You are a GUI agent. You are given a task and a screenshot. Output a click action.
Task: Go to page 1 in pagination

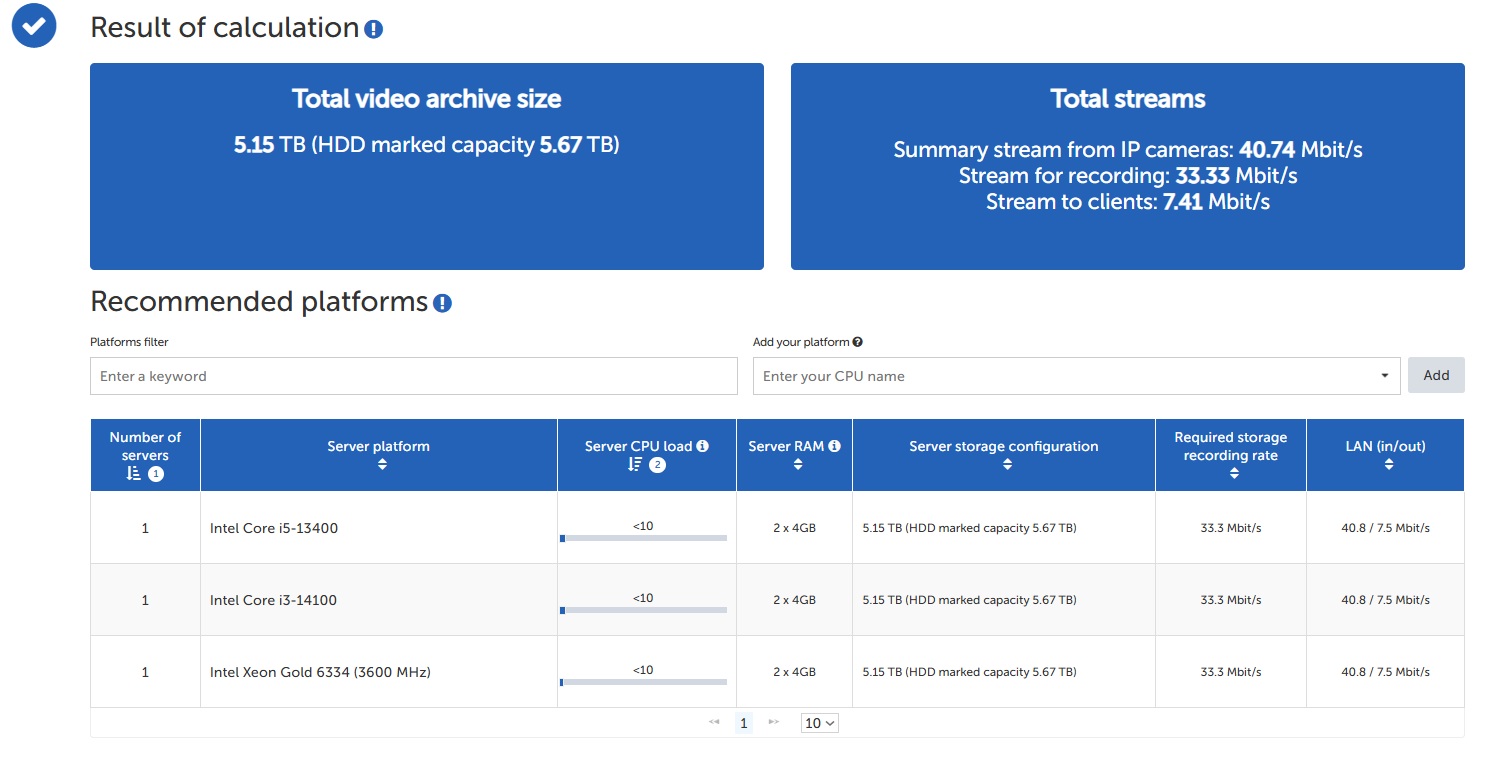tap(743, 723)
